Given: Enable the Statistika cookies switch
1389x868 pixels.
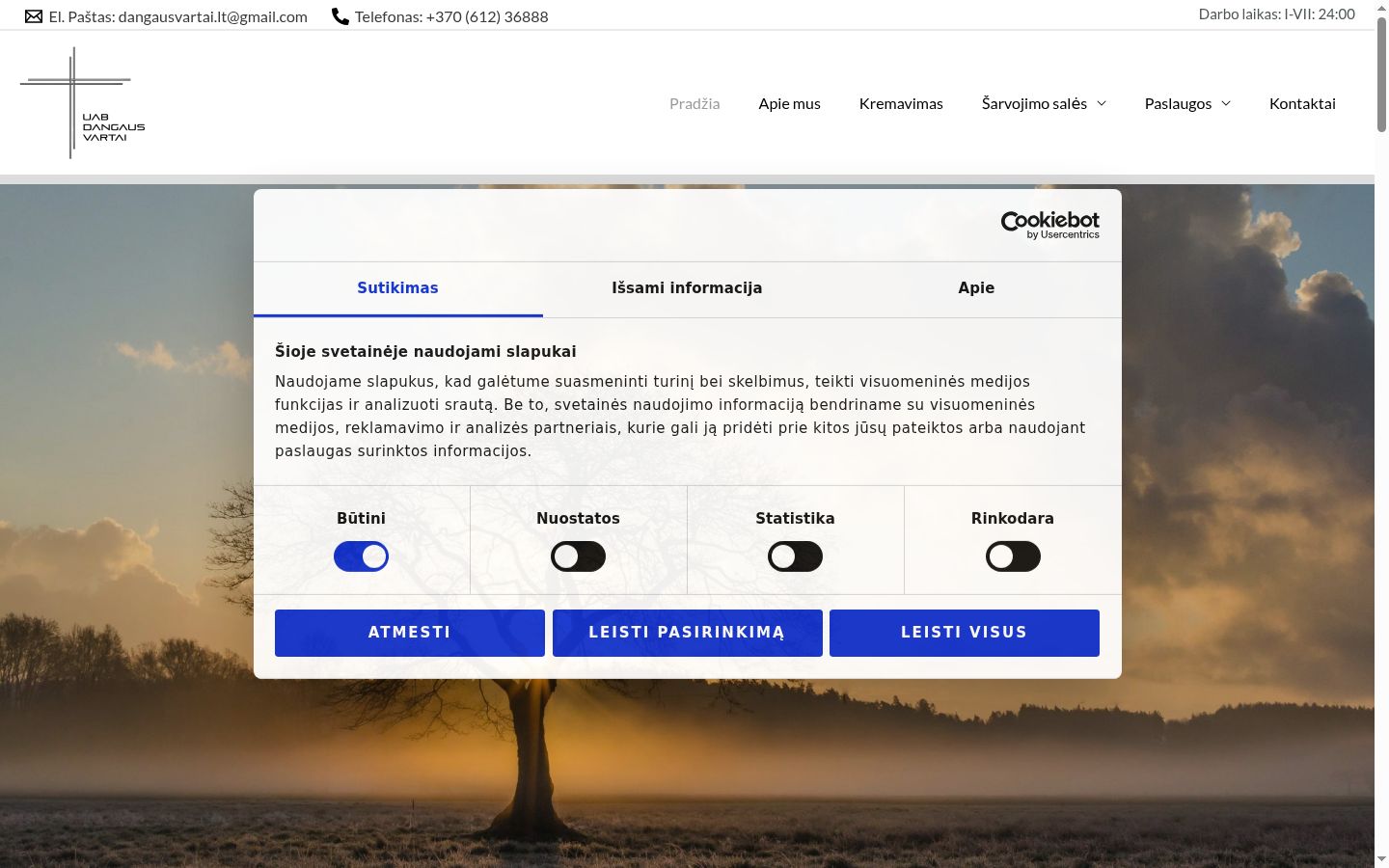Looking at the screenshot, I should pos(795,556).
